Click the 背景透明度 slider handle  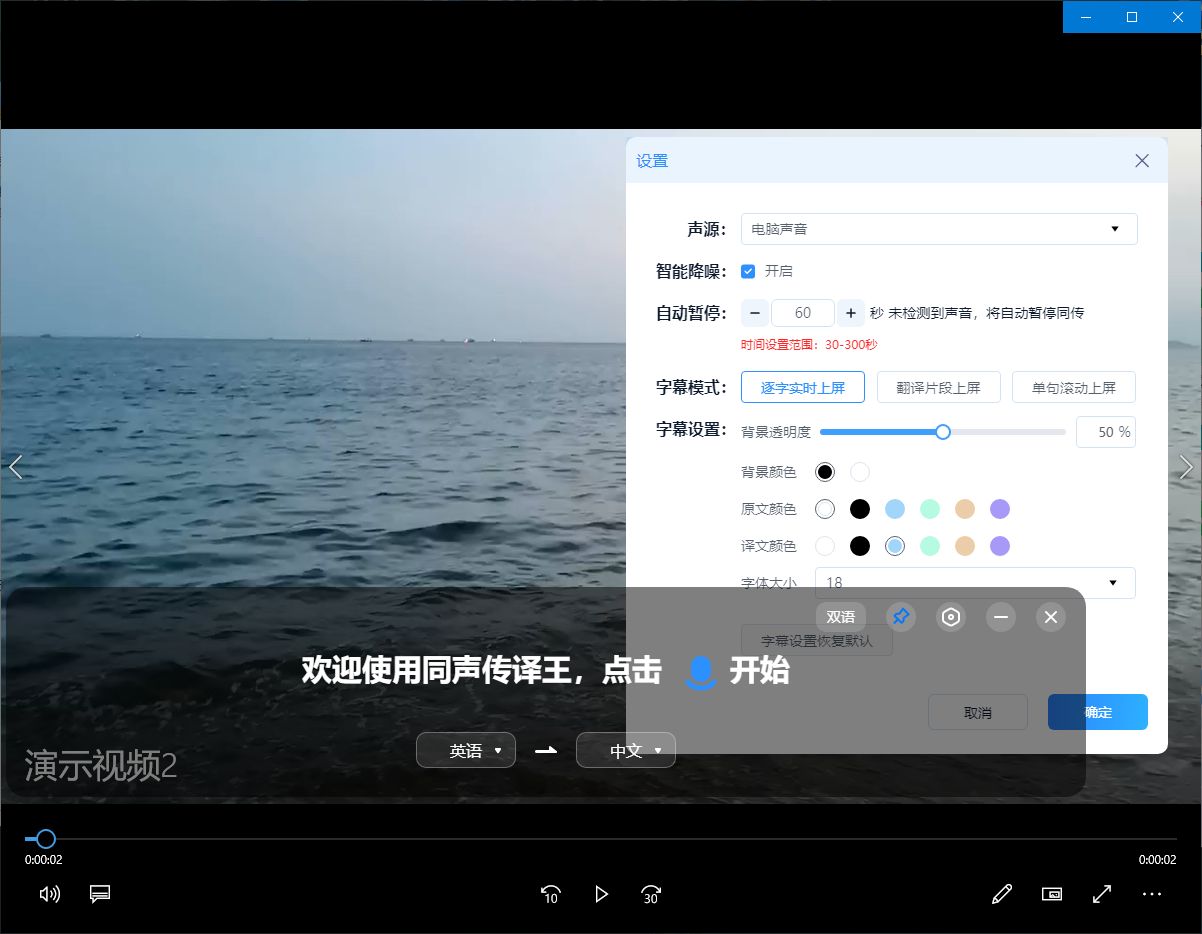(942, 432)
